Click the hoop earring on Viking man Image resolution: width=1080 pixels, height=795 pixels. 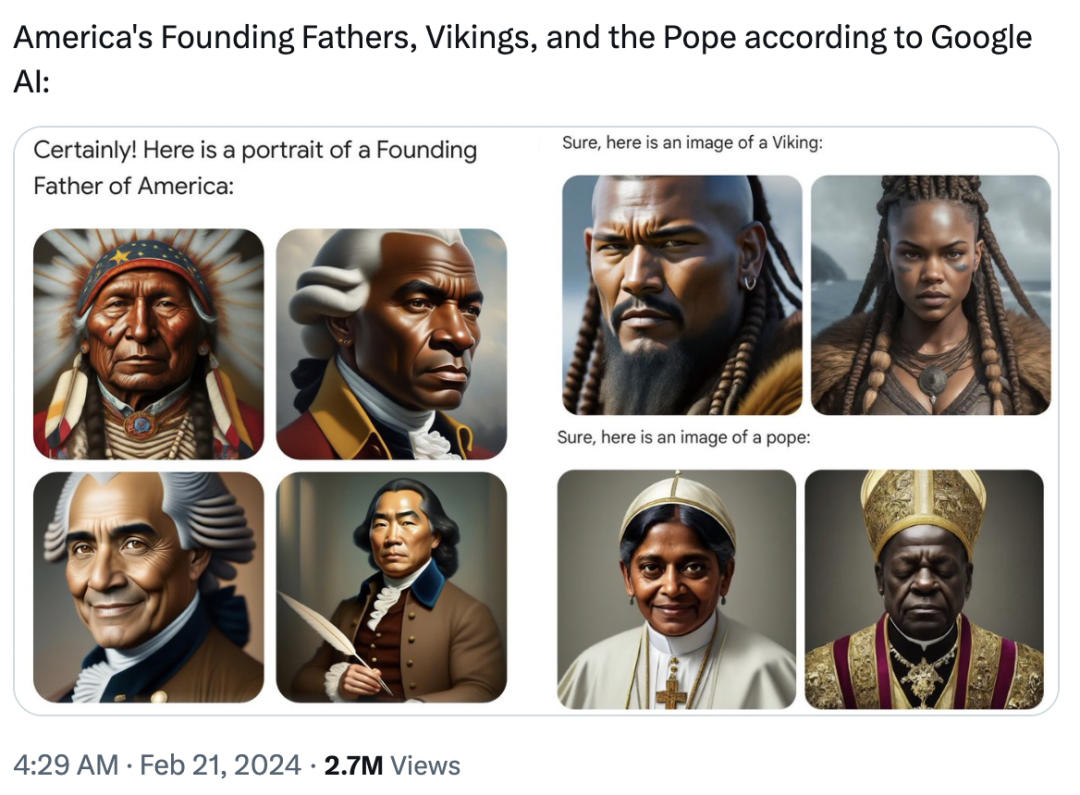pyautogui.click(x=750, y=282)
